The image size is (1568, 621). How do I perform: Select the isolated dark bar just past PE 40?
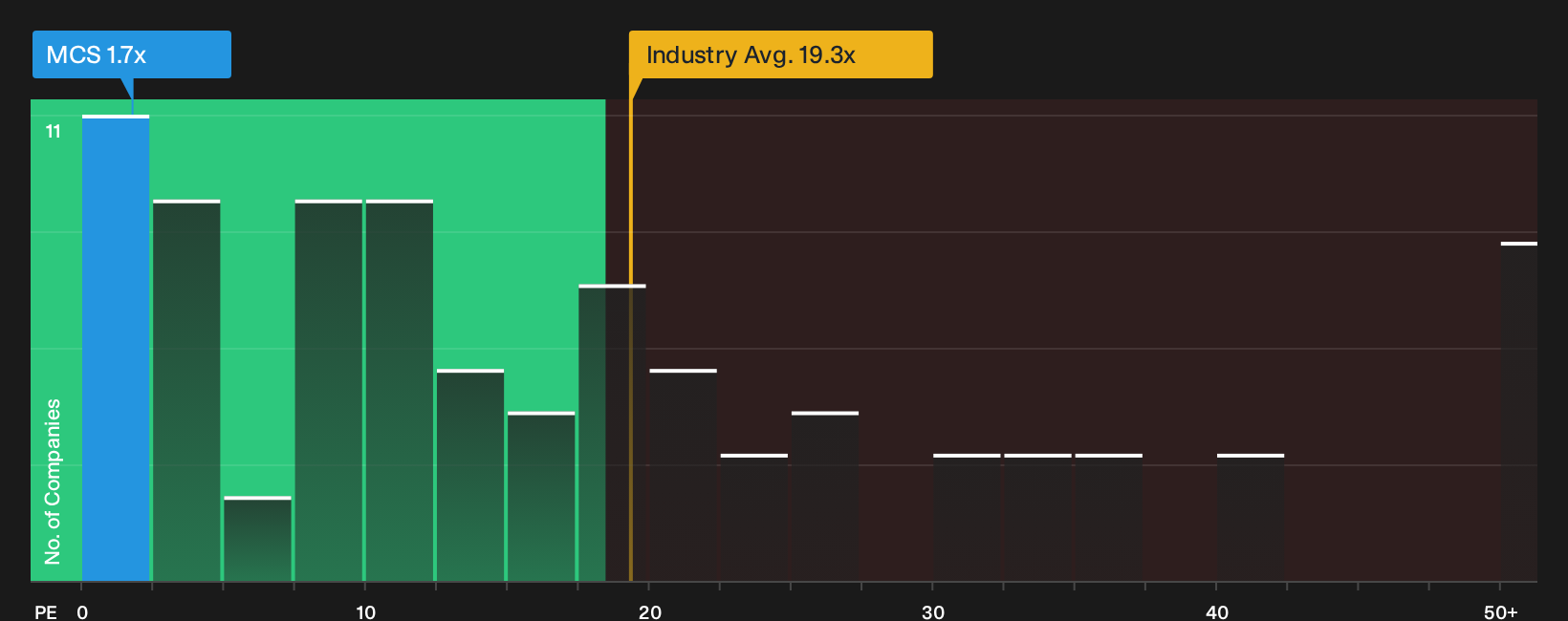click(1251, 518)
